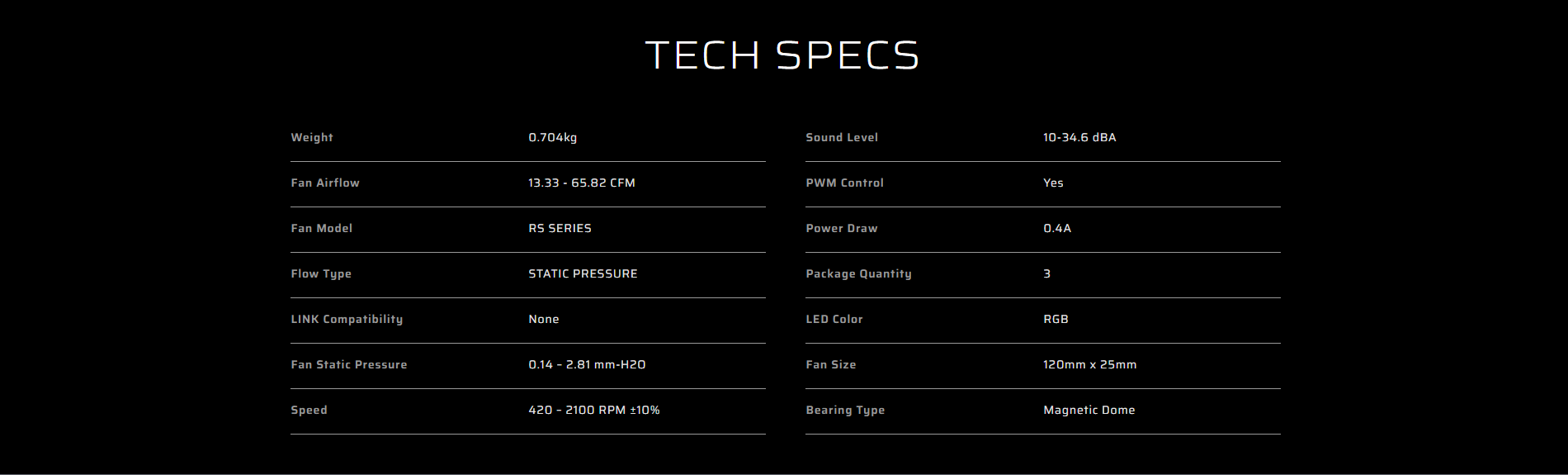Image resolution: width=1568 pixels, height=475 pixels.
Task: Click the STATIC PRESSURE flow type value
Action: (x=583, y=273)
